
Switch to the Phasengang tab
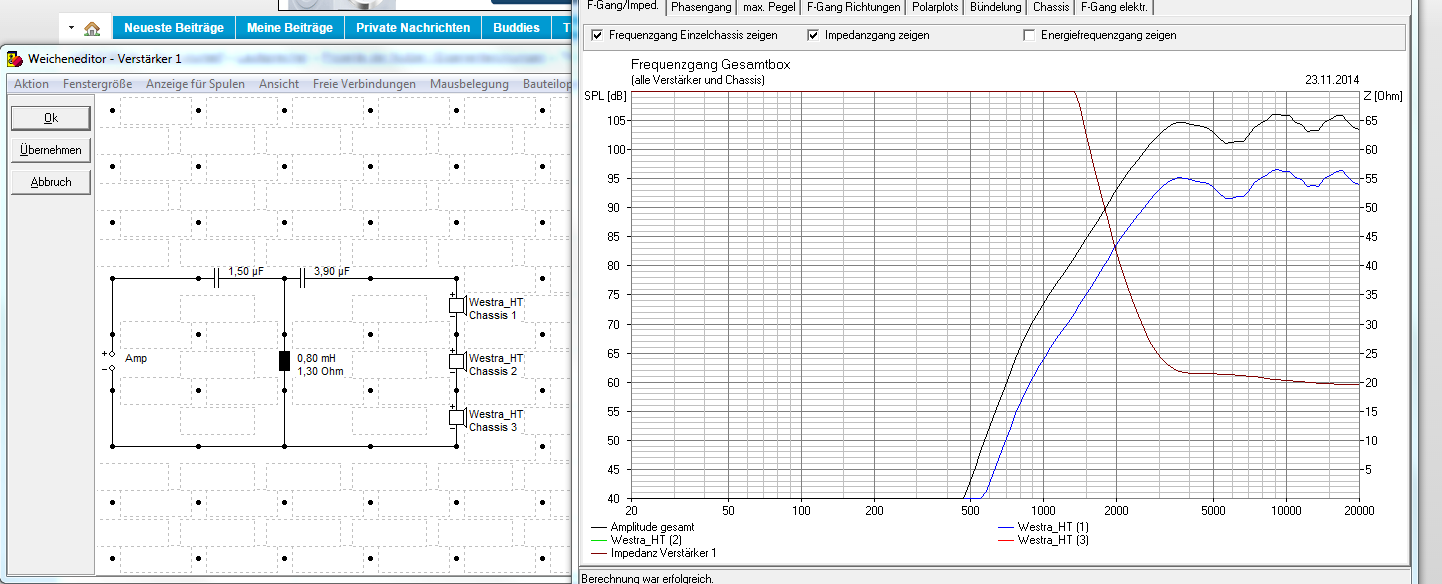700,7
